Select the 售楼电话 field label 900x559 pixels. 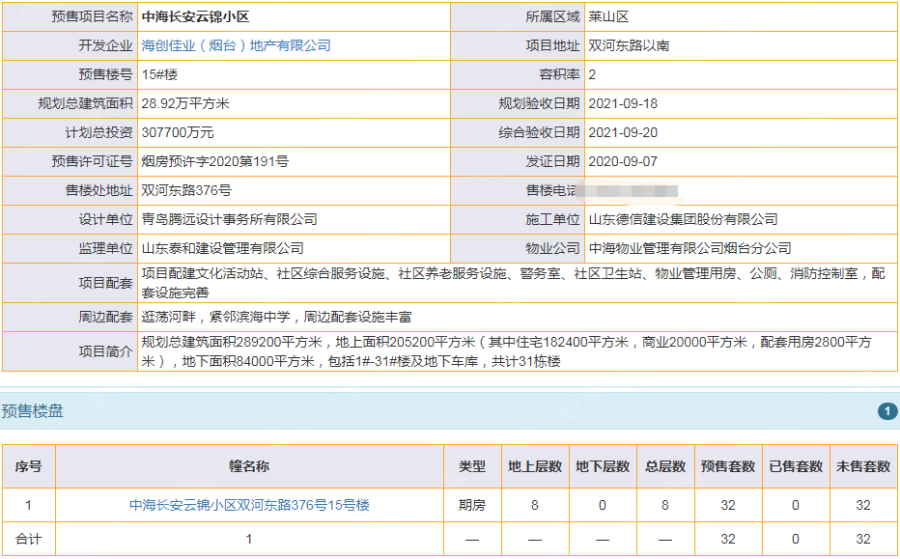552,191
